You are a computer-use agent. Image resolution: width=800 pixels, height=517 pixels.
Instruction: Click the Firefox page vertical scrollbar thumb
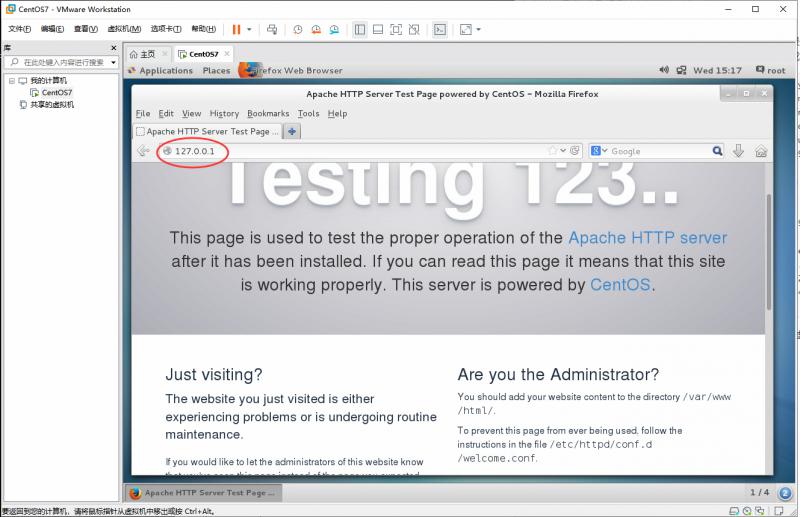click(769, 252)
